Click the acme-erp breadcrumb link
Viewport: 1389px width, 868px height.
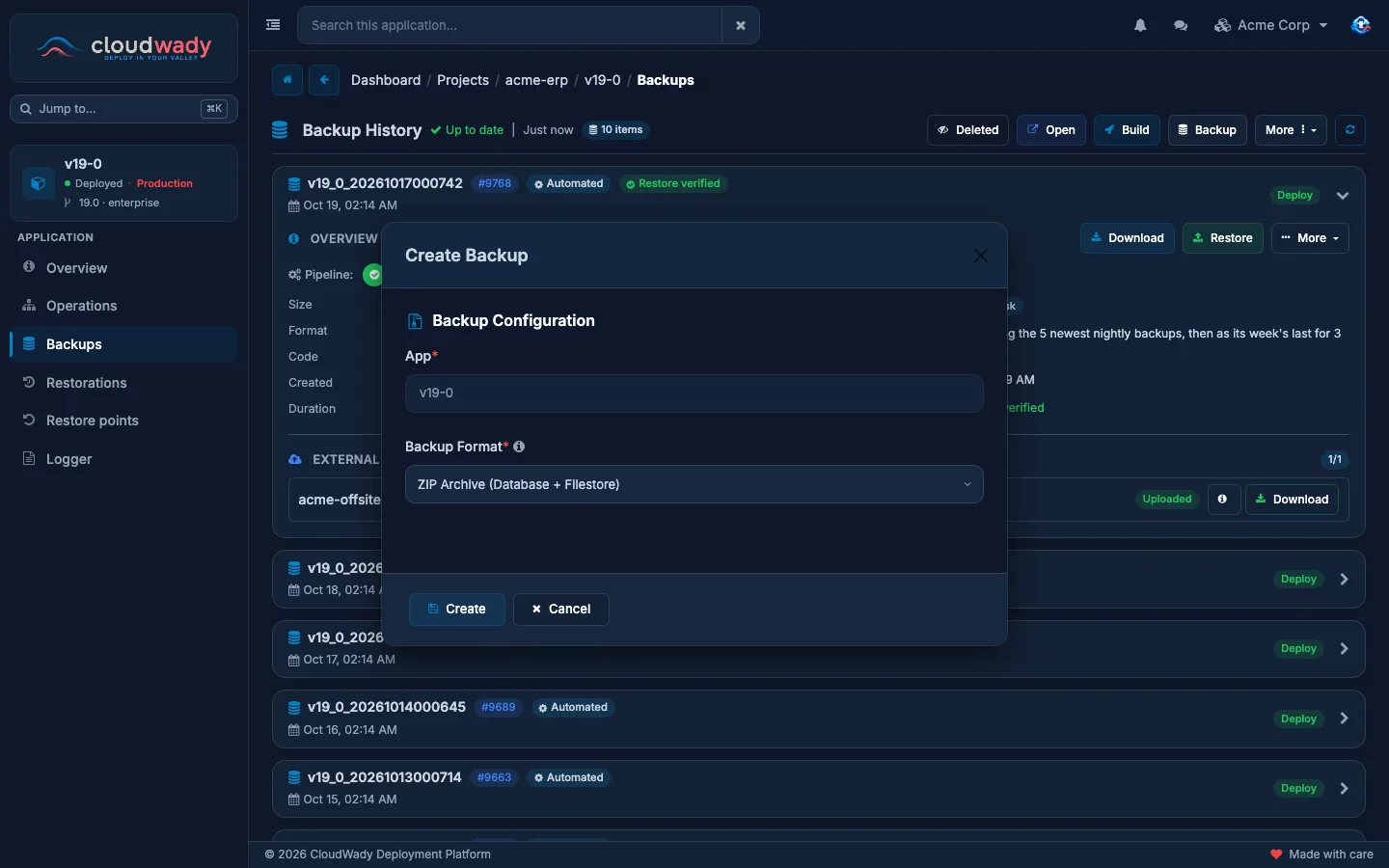tap(536, 80)
